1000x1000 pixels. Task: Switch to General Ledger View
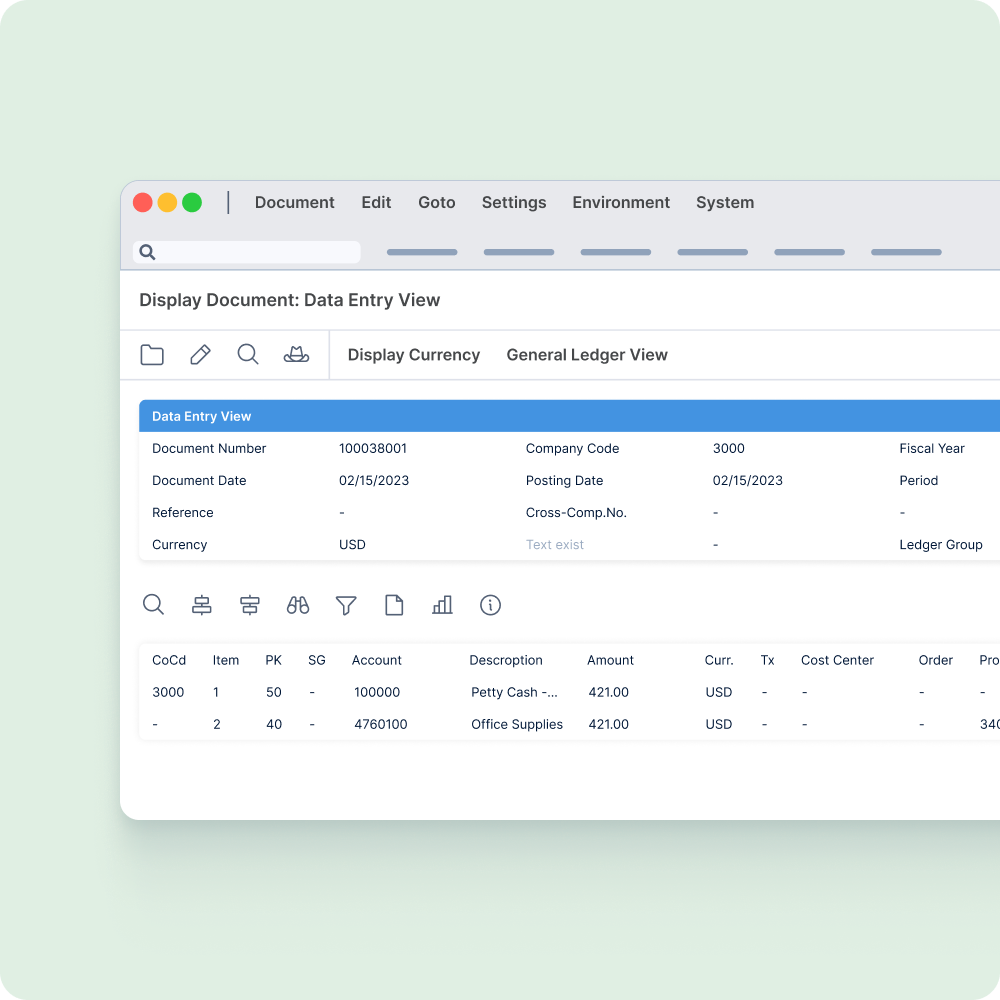[587, 355]
